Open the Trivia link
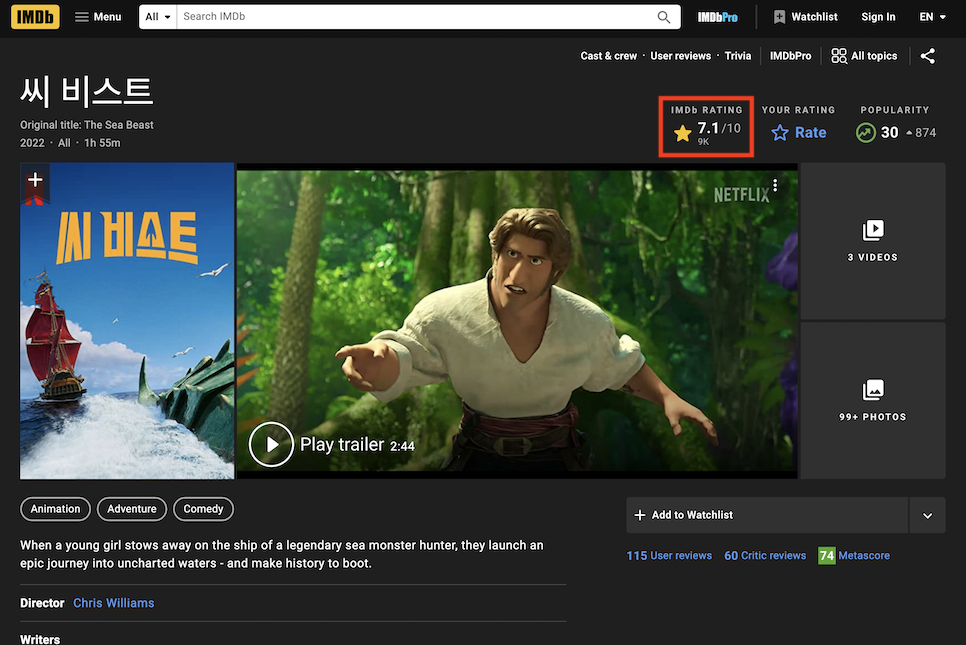The width and height of the screenshot is (966, 645). [737, 56]
